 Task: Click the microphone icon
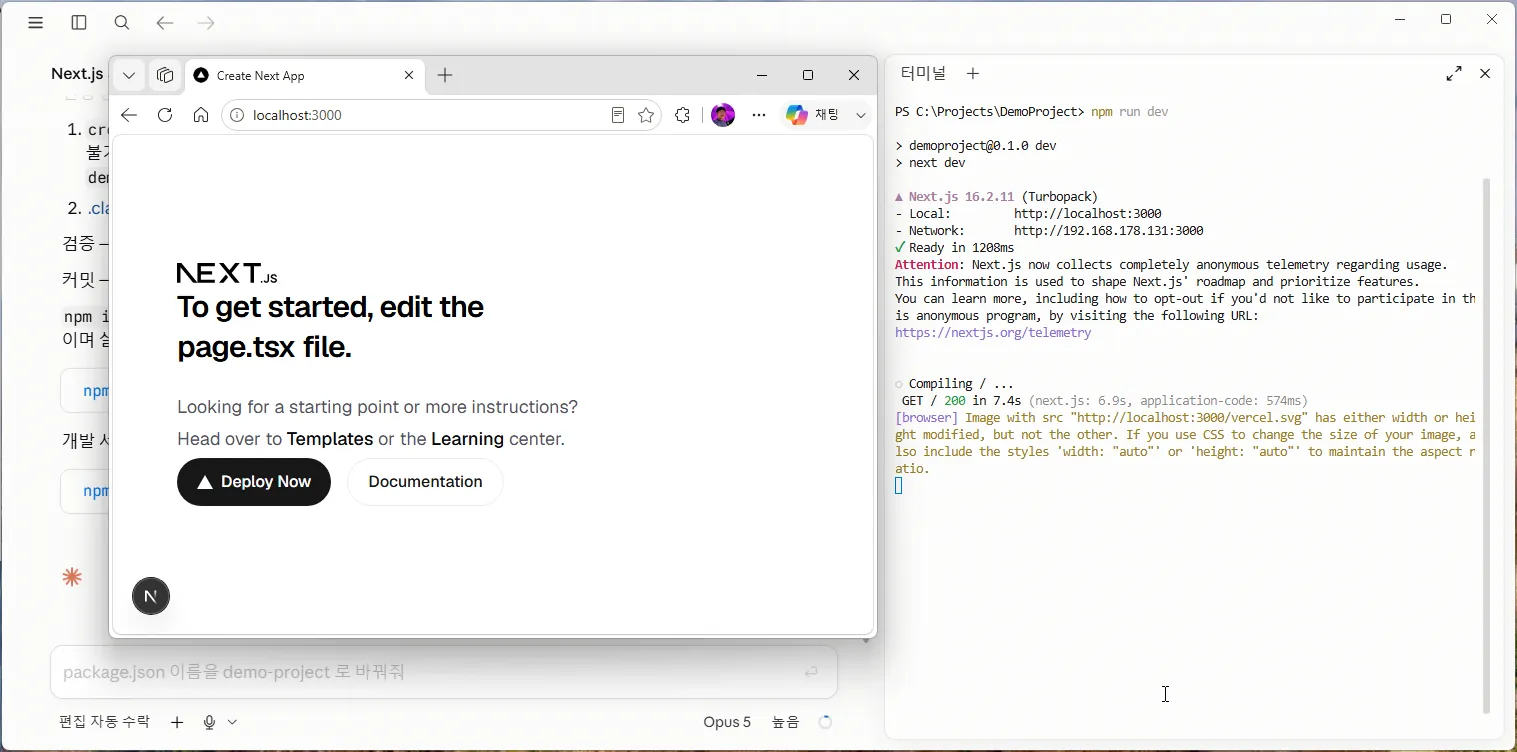point(209,722)
